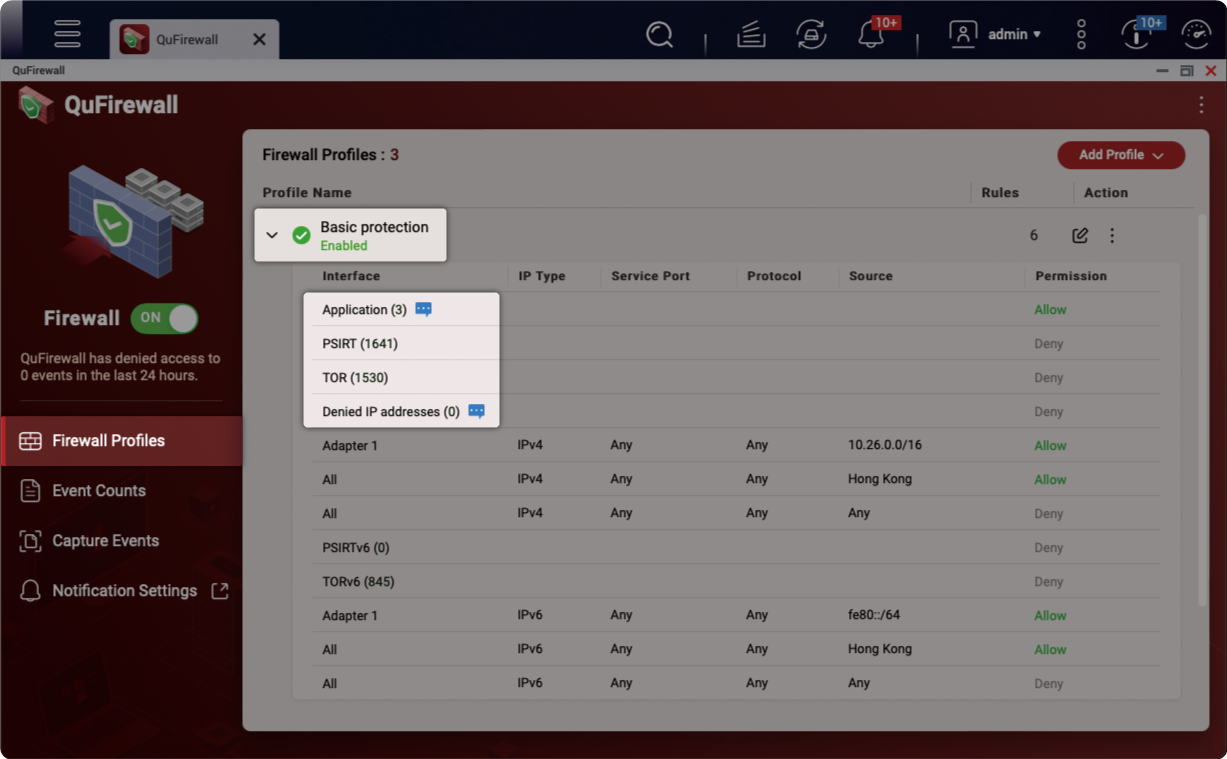The image size is (1227, 759).
Task: Click the admin user avatar icon
Action: [x=963, y=34]
